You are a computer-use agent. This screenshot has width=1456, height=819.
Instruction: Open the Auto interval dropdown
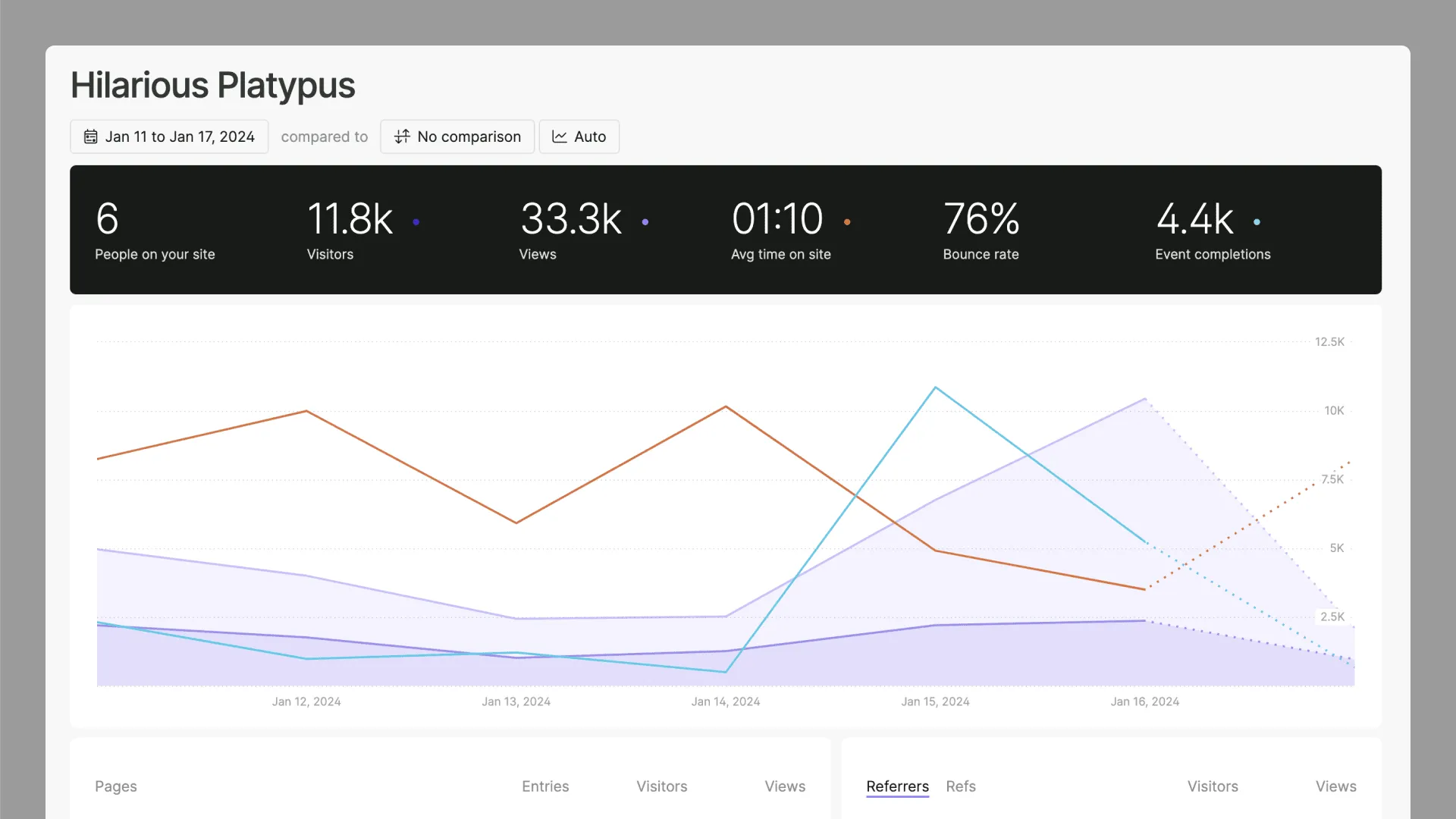pyautogui.click(x=579, y=136)
